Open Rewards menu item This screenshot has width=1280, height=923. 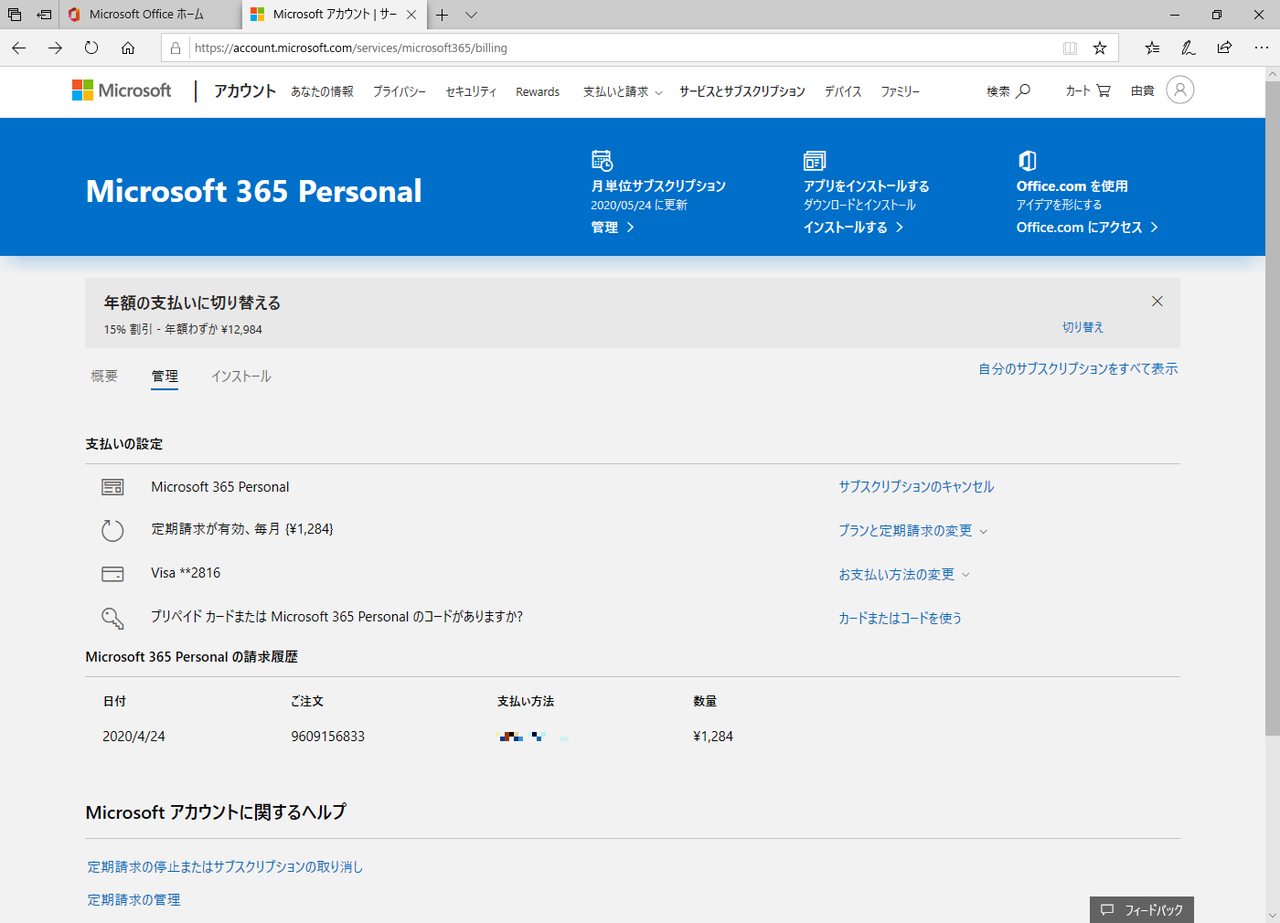tap(538, 92)
